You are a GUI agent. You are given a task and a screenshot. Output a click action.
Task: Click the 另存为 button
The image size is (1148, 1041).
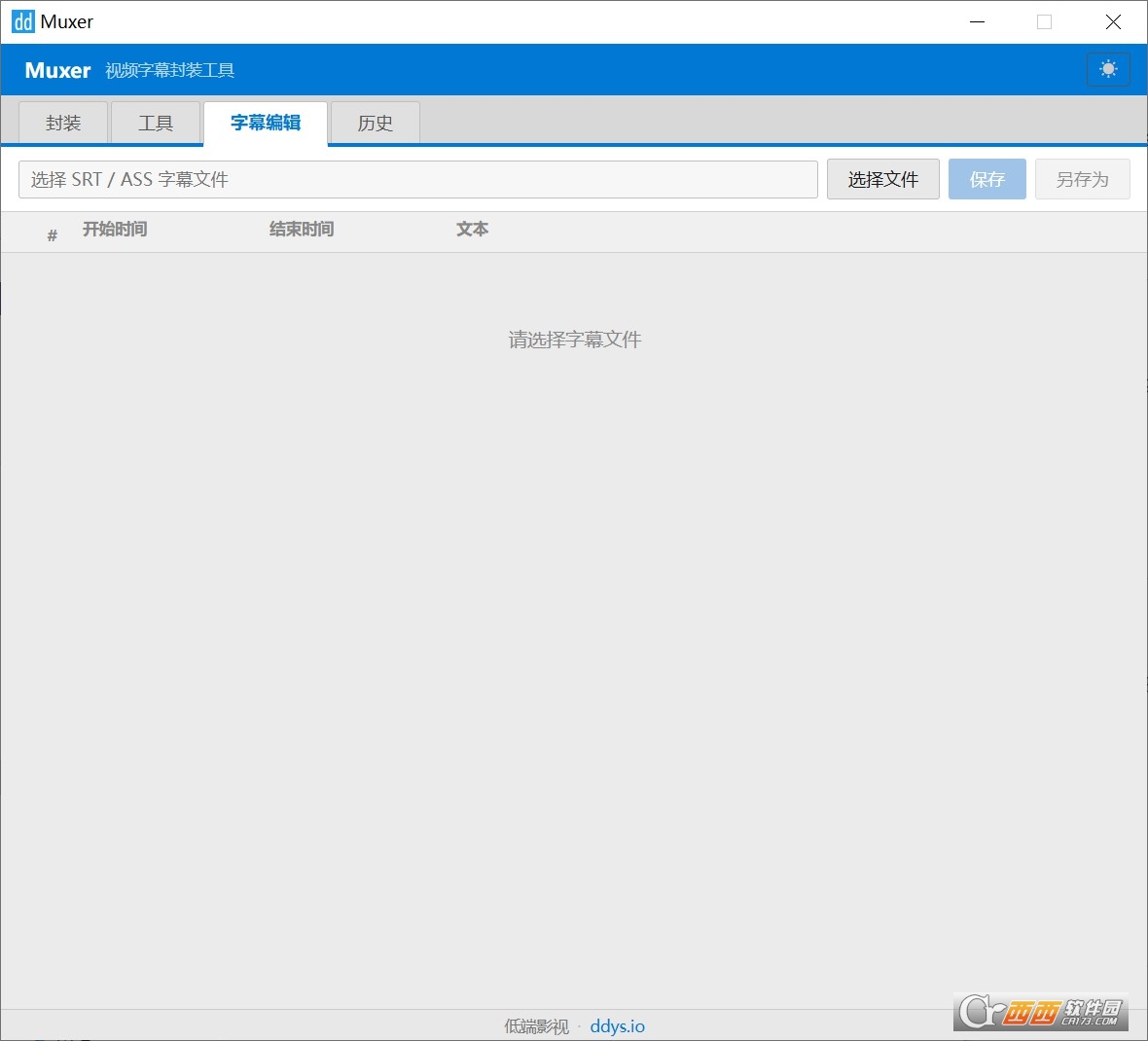pos(1082,180)
